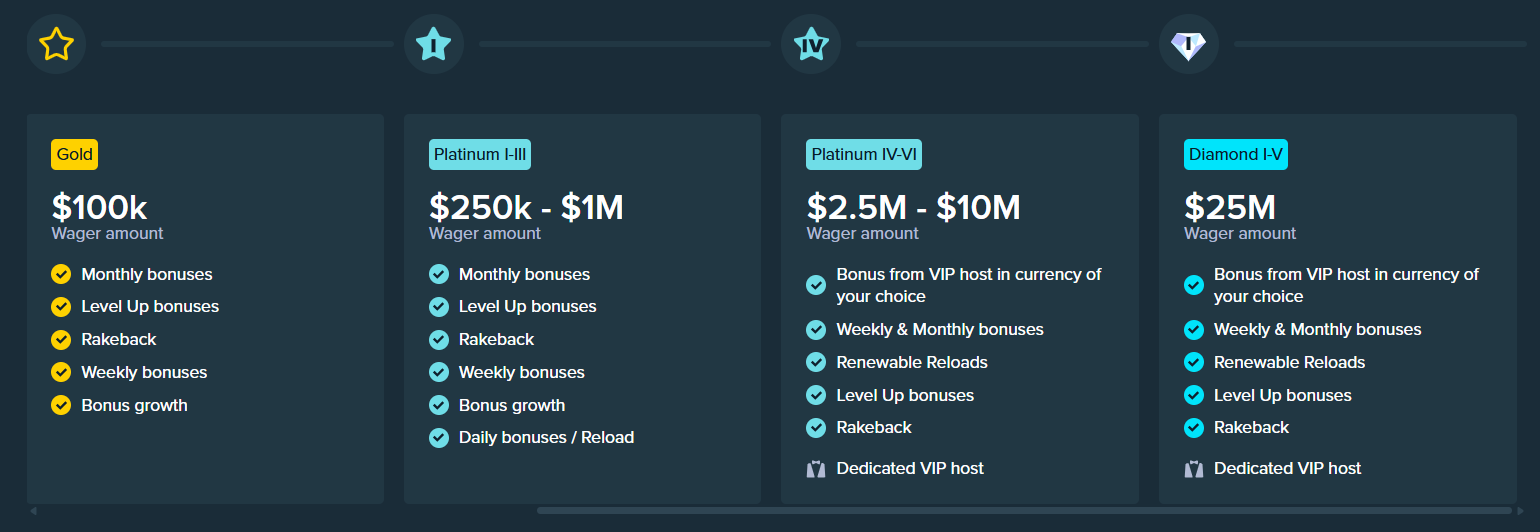This screenshot has width=1540, height=532.
Task: Select the Platinum IV-VI tier badge
Action: tap(864, 154)
